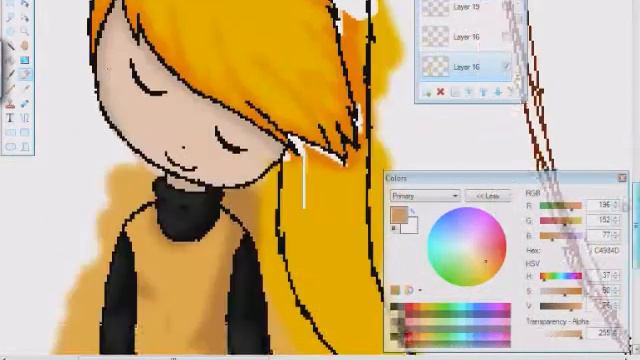Click the H value field showing 37
Screen dimensions: 640x360
603,276
